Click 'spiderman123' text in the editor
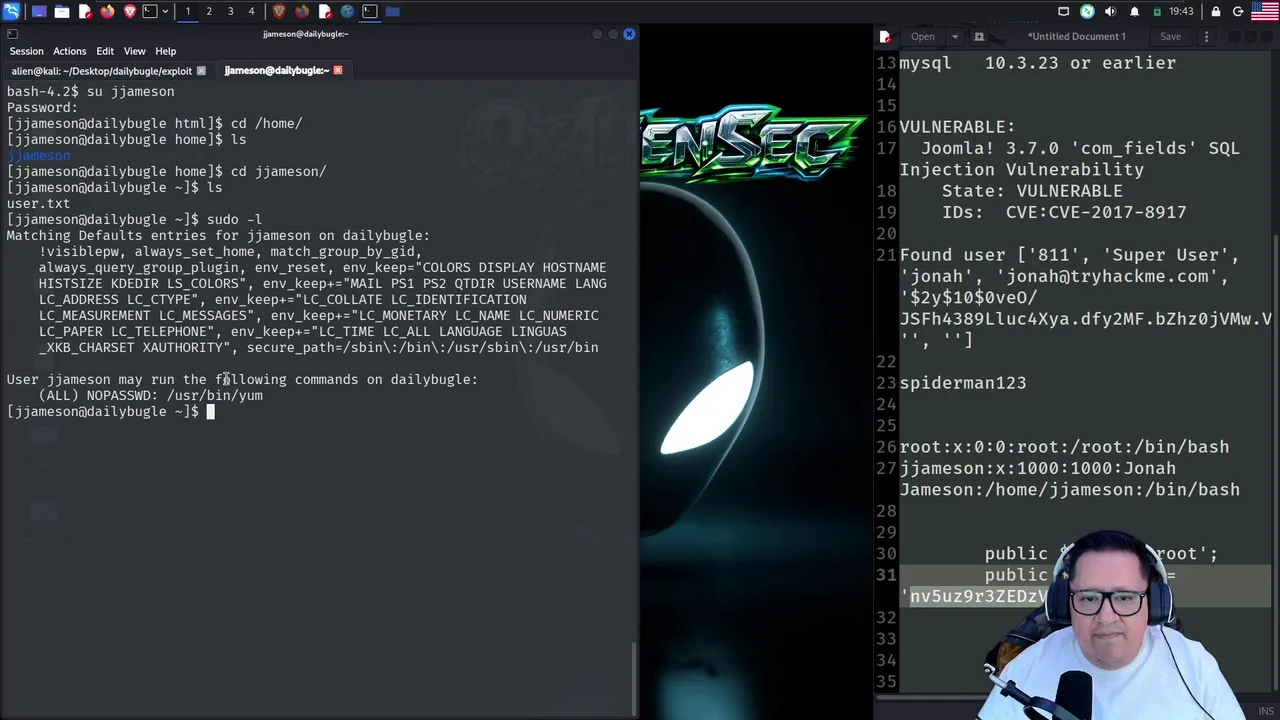This screenshot has height=720, width=1280. click(963, 383)
